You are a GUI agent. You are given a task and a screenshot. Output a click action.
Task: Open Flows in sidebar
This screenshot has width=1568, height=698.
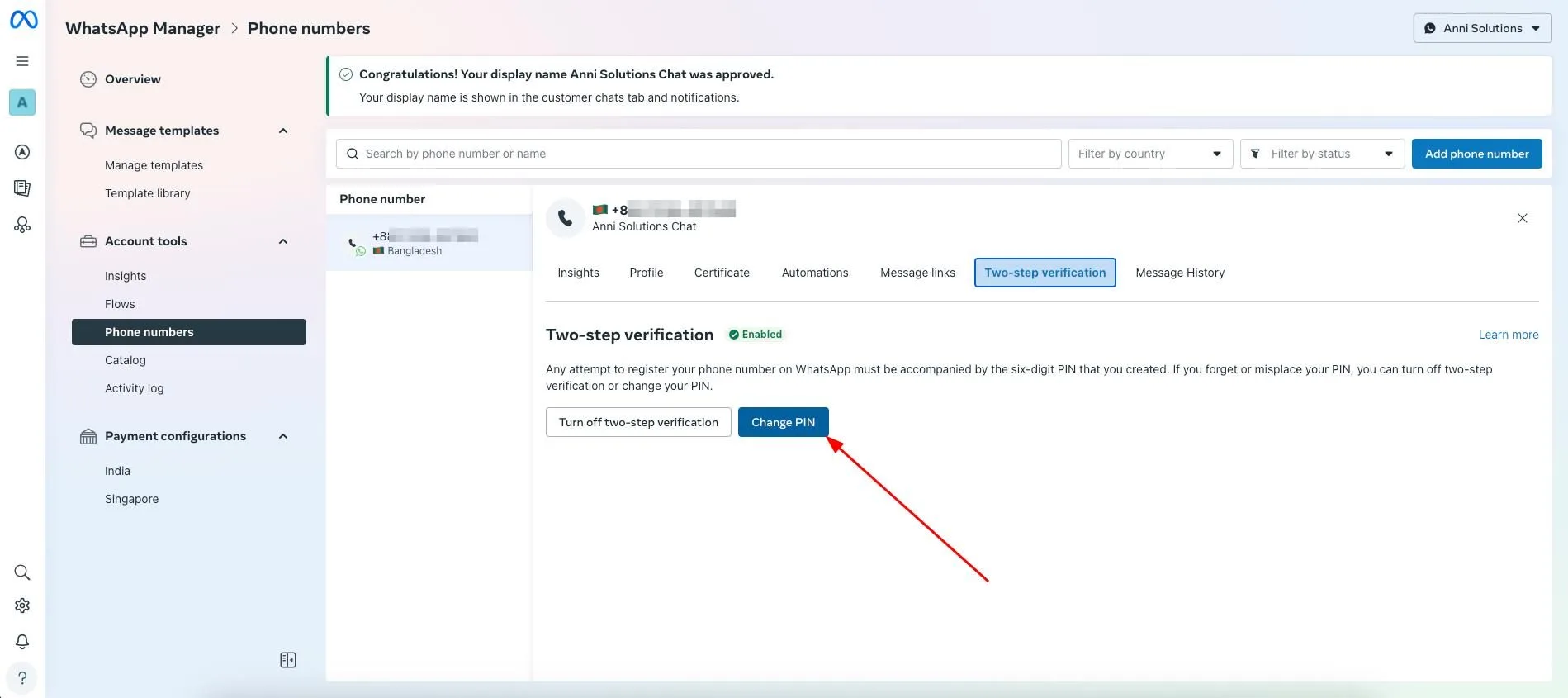pyautogui.click(x=120, y=304)
